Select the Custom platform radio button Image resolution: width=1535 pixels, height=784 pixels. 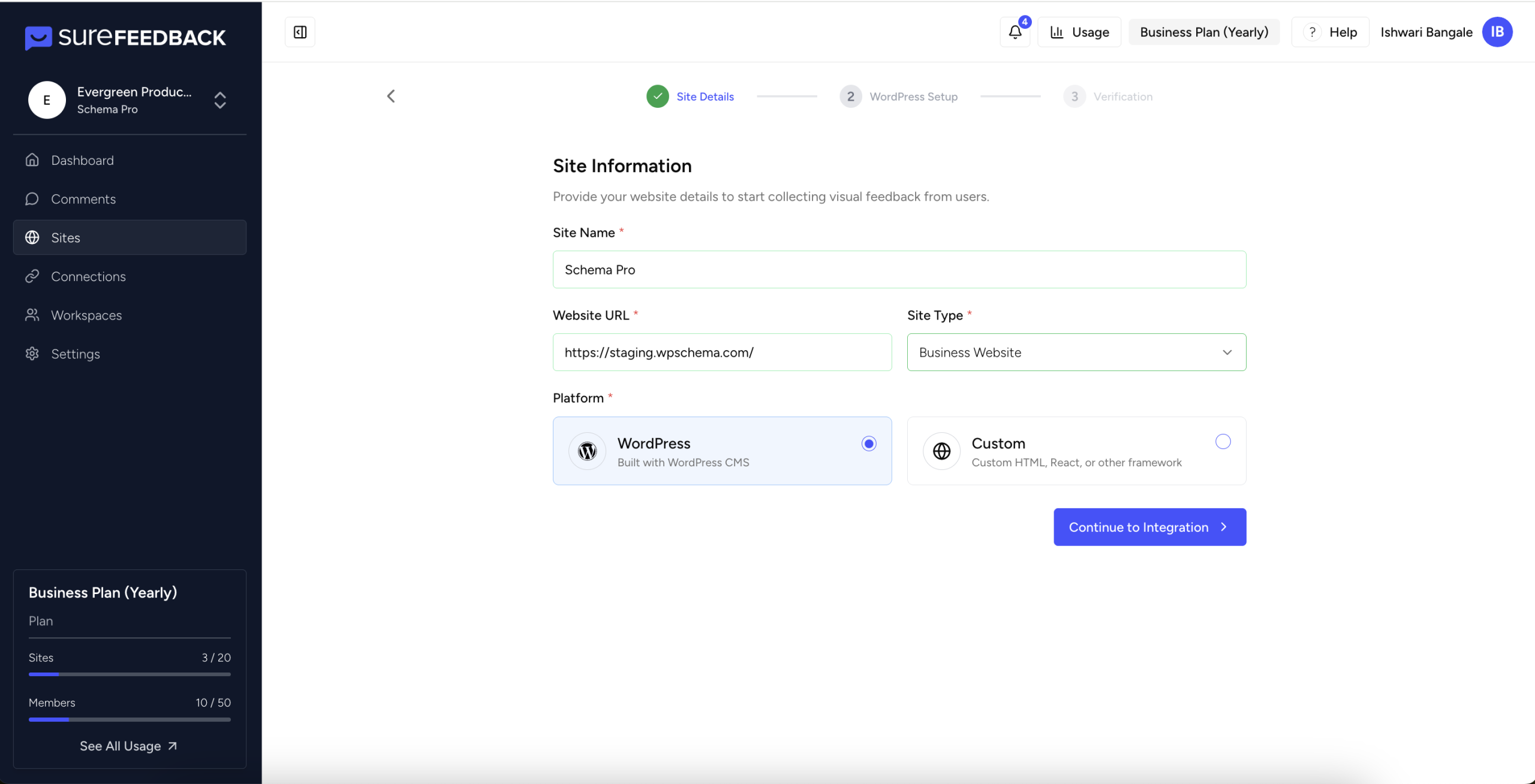coord(1223,442)
